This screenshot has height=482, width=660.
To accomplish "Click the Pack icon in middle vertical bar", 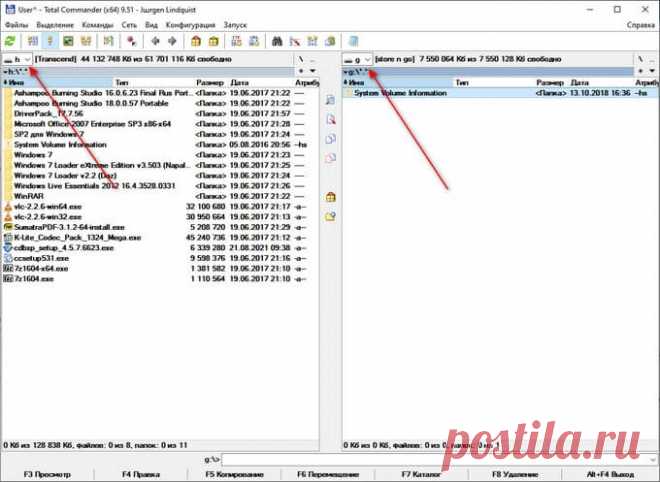I will pos(330,197).
